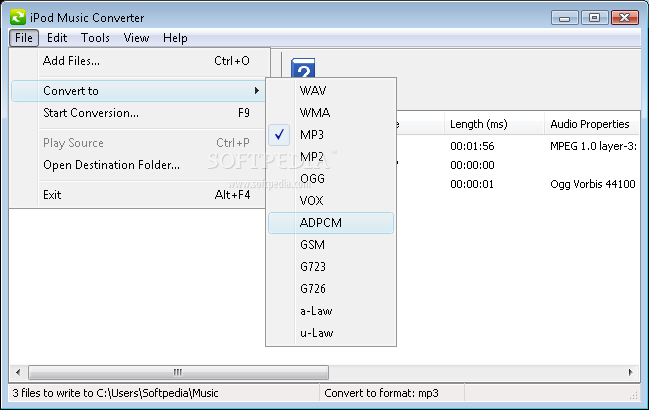Close the iPod Music Converter window
This screenshot has height=410, width=649.
point(625,18)
